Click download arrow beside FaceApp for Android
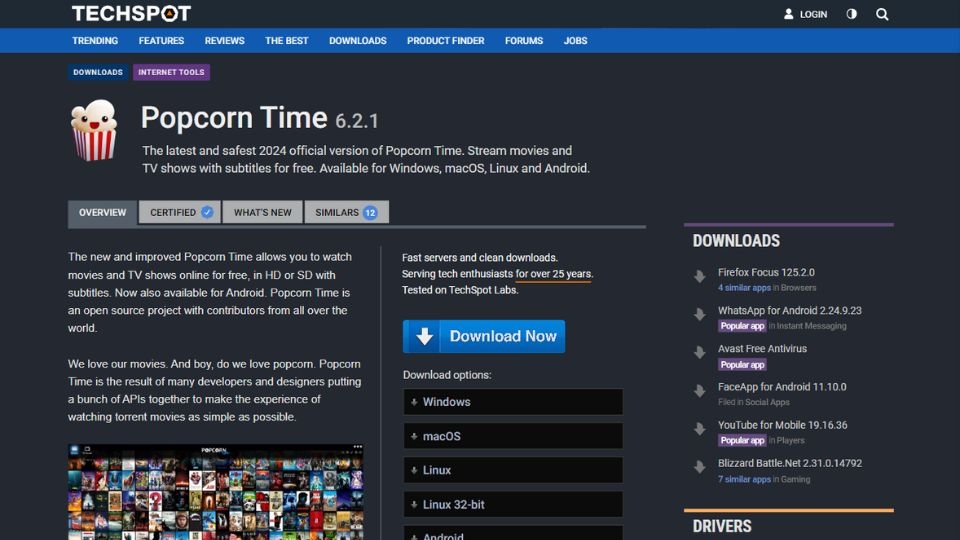Viewport: 960px width, 540px height. (x=700, y=391)
